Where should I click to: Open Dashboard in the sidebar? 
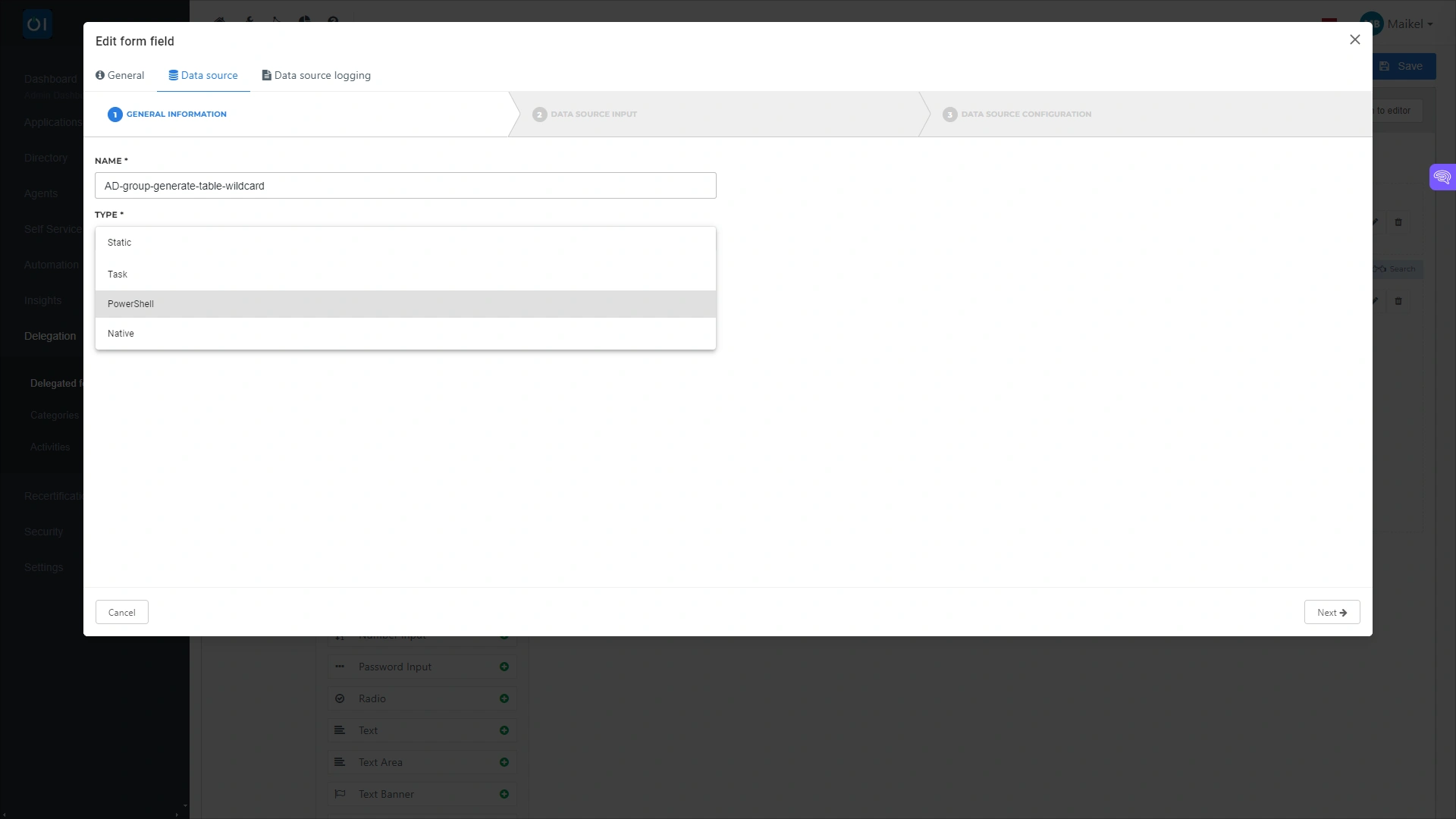pos(50,79)
